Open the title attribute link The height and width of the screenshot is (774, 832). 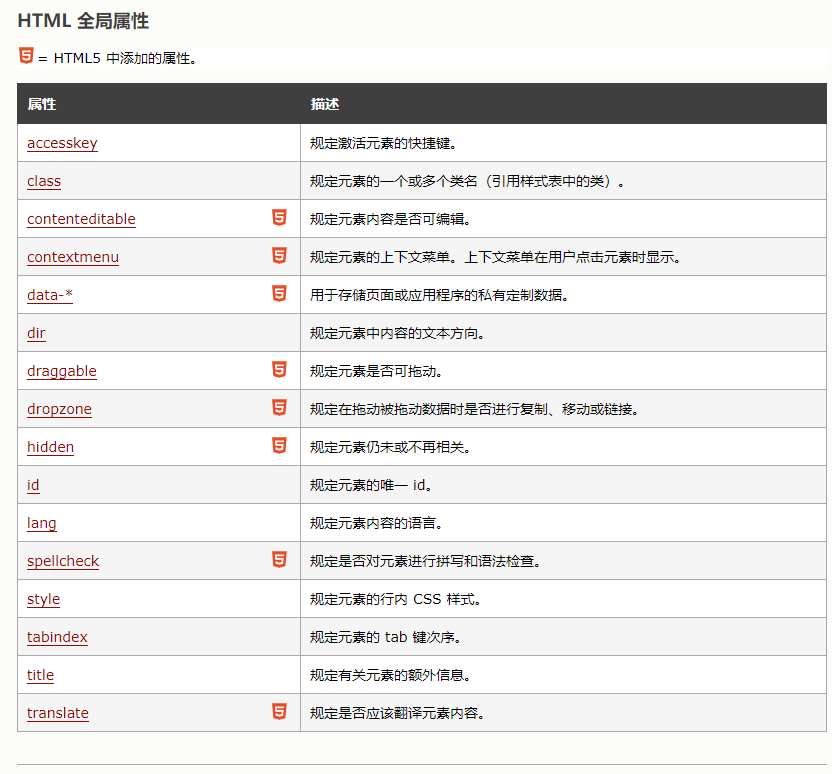click(x=40, y=675)
